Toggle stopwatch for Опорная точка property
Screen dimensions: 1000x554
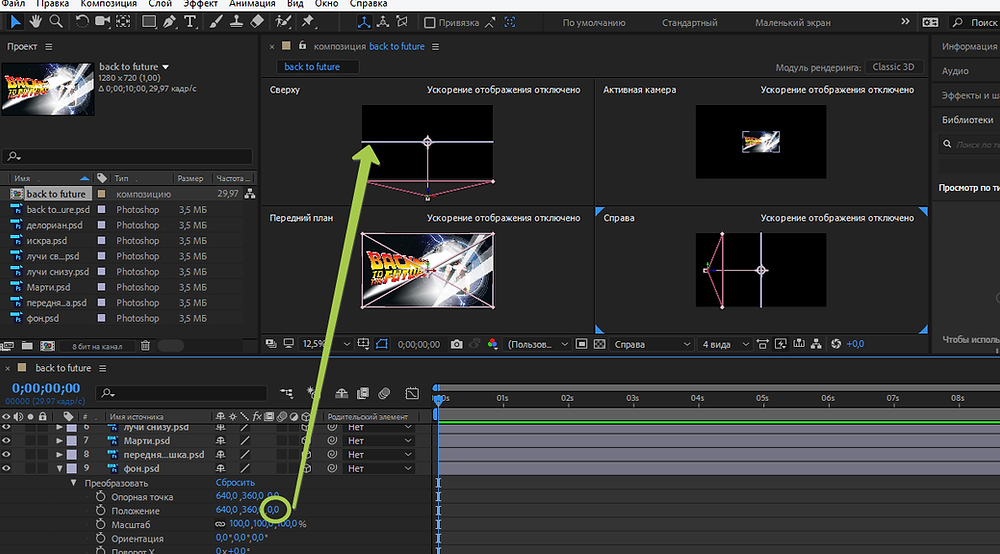[x=100, y=497]
